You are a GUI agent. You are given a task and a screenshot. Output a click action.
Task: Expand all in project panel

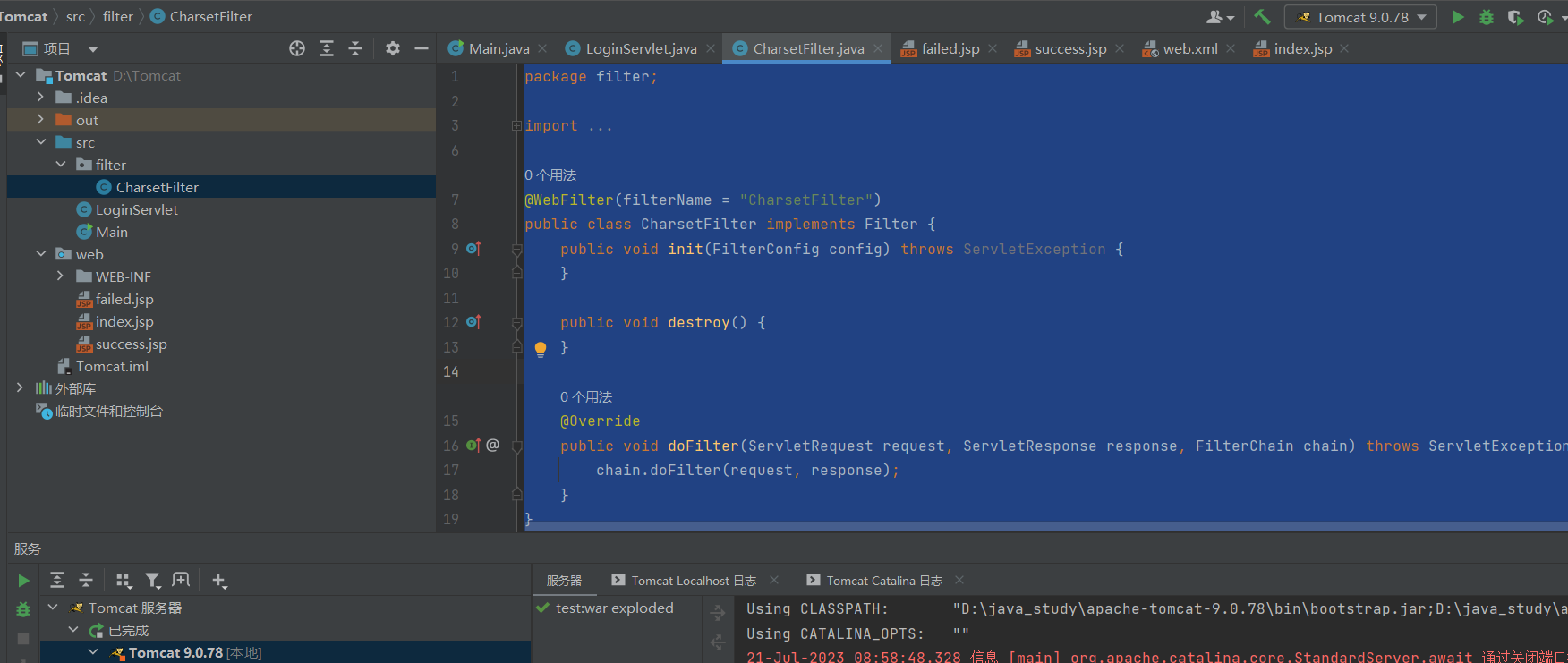(327, 48)
